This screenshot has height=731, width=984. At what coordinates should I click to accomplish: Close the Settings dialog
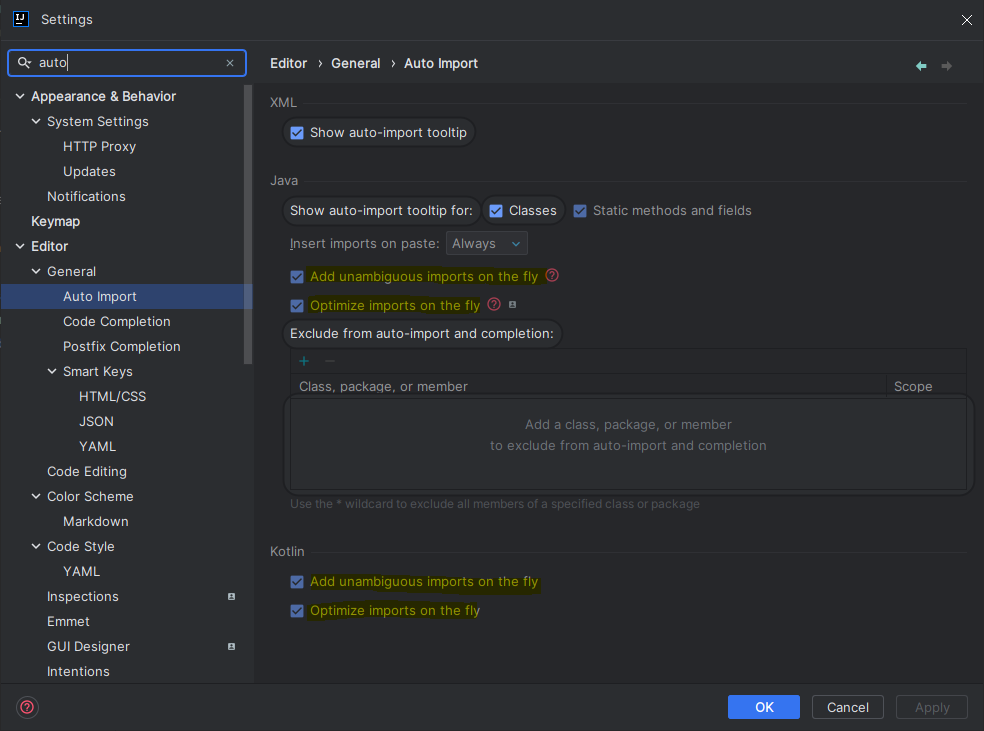point(966,19)
